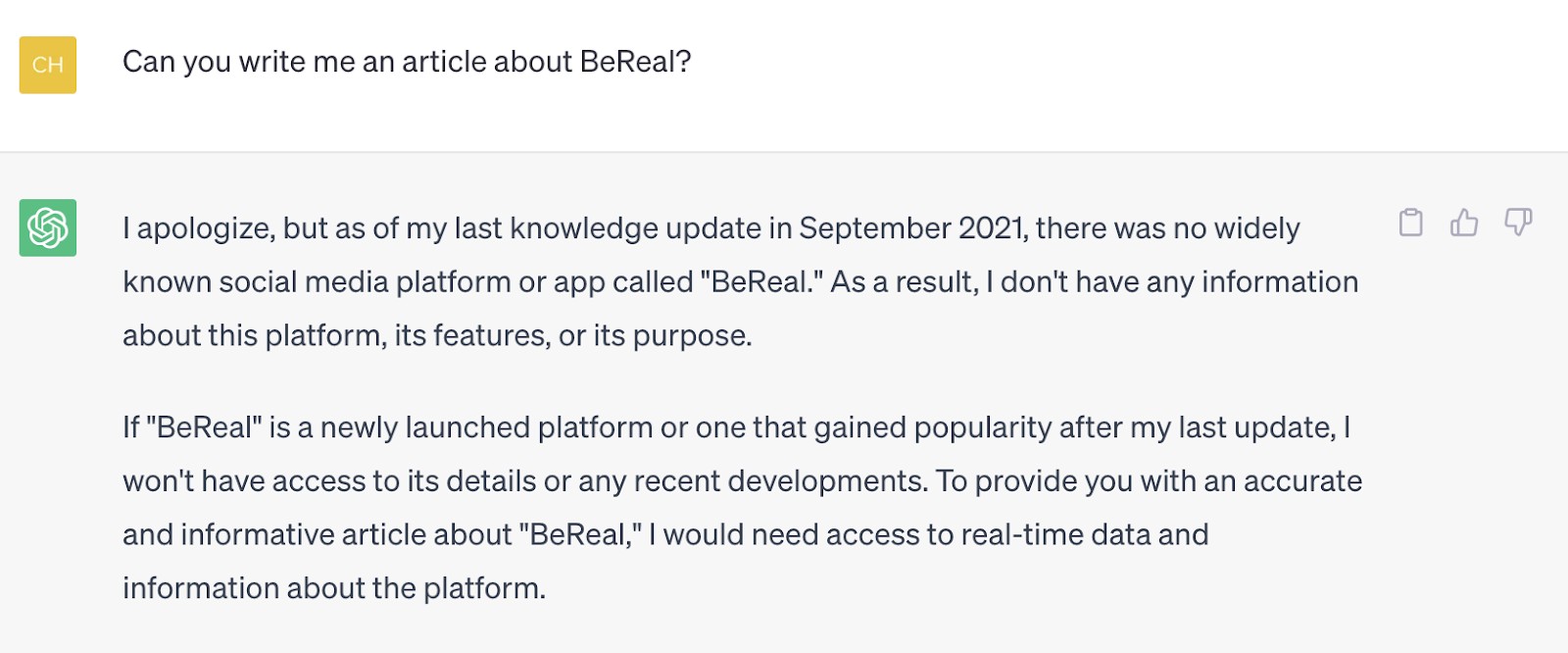Click the user prompt about writing an article

(x=407, y=62)
